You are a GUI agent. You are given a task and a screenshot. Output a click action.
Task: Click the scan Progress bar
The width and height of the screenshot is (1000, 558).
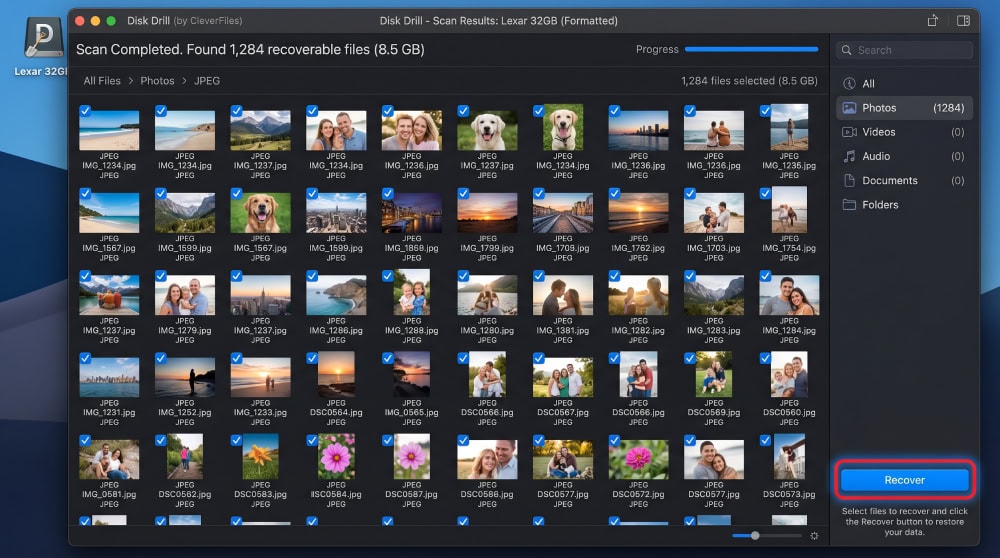click(x=751, y=49)
